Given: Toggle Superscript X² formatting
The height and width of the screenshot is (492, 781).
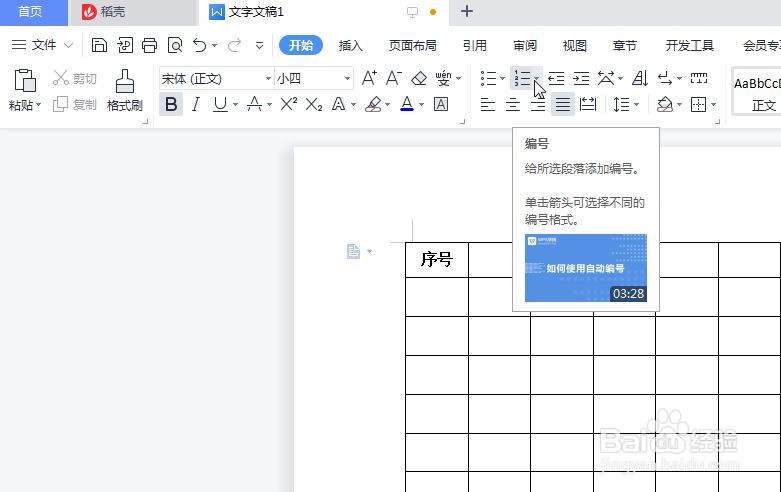Looking at the screenshot, I should [x=289, y=105].
